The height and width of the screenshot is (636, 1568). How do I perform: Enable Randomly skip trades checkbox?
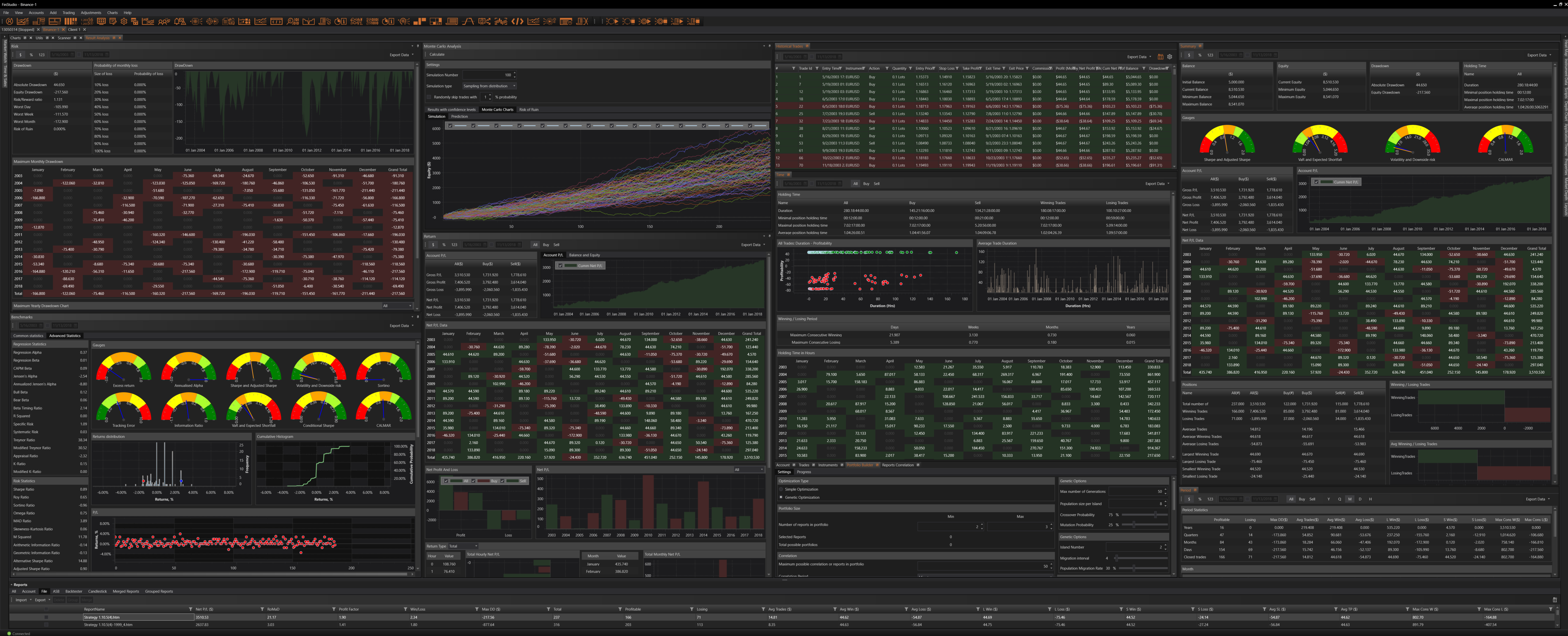click(x=429, y=97)
